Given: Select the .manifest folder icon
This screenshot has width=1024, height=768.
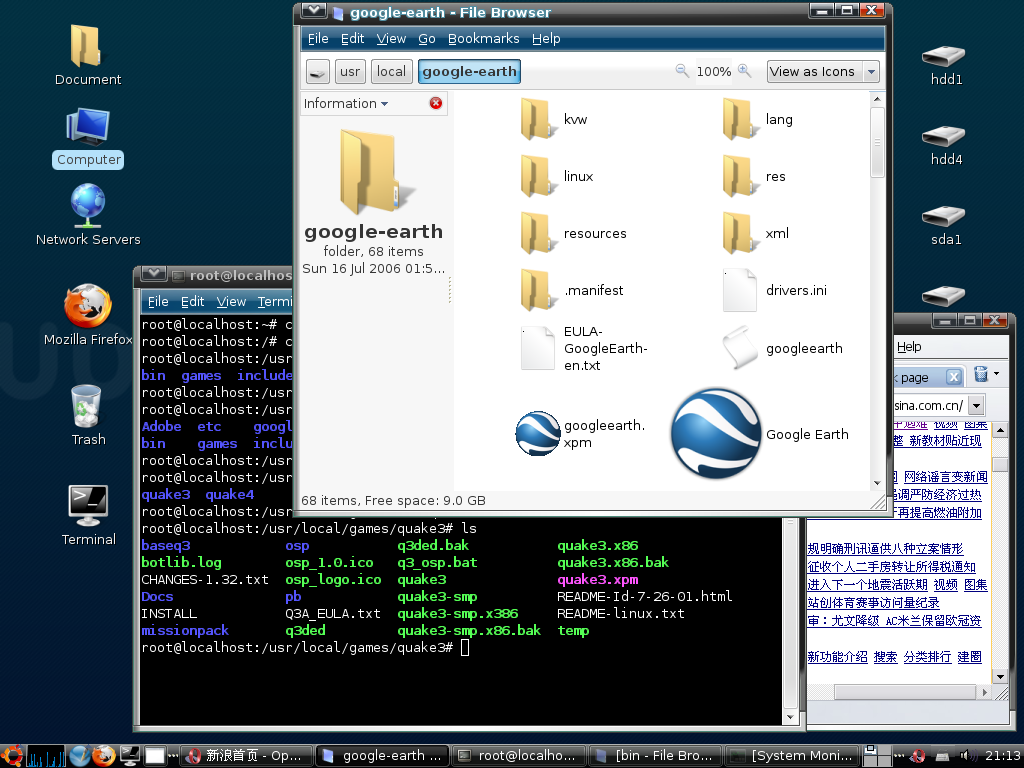Looking at the screenshot, I should (x=537, y=290).
